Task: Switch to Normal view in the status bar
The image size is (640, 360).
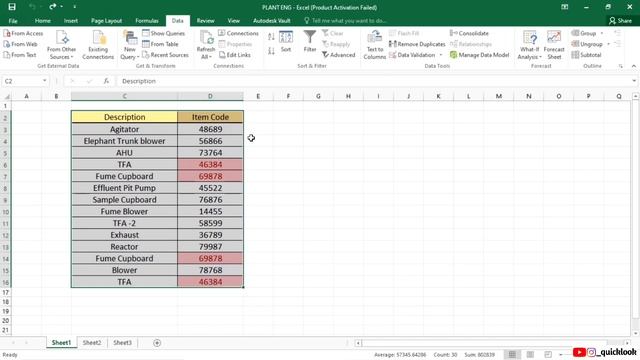Action: pyautogui.click(x=512, y=354)
